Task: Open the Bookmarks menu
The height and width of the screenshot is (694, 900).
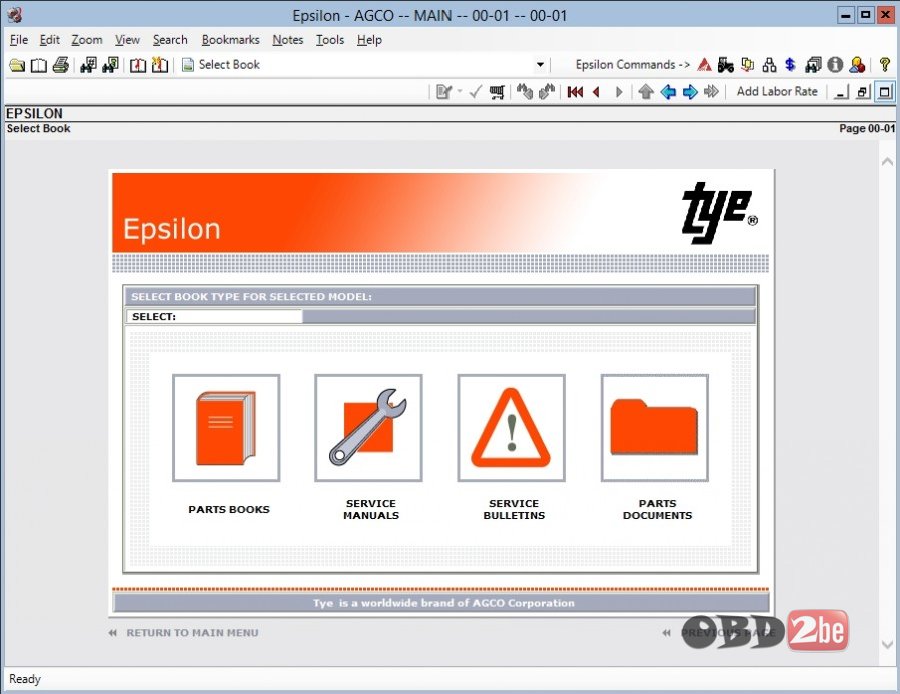Action: pos(230,40)
